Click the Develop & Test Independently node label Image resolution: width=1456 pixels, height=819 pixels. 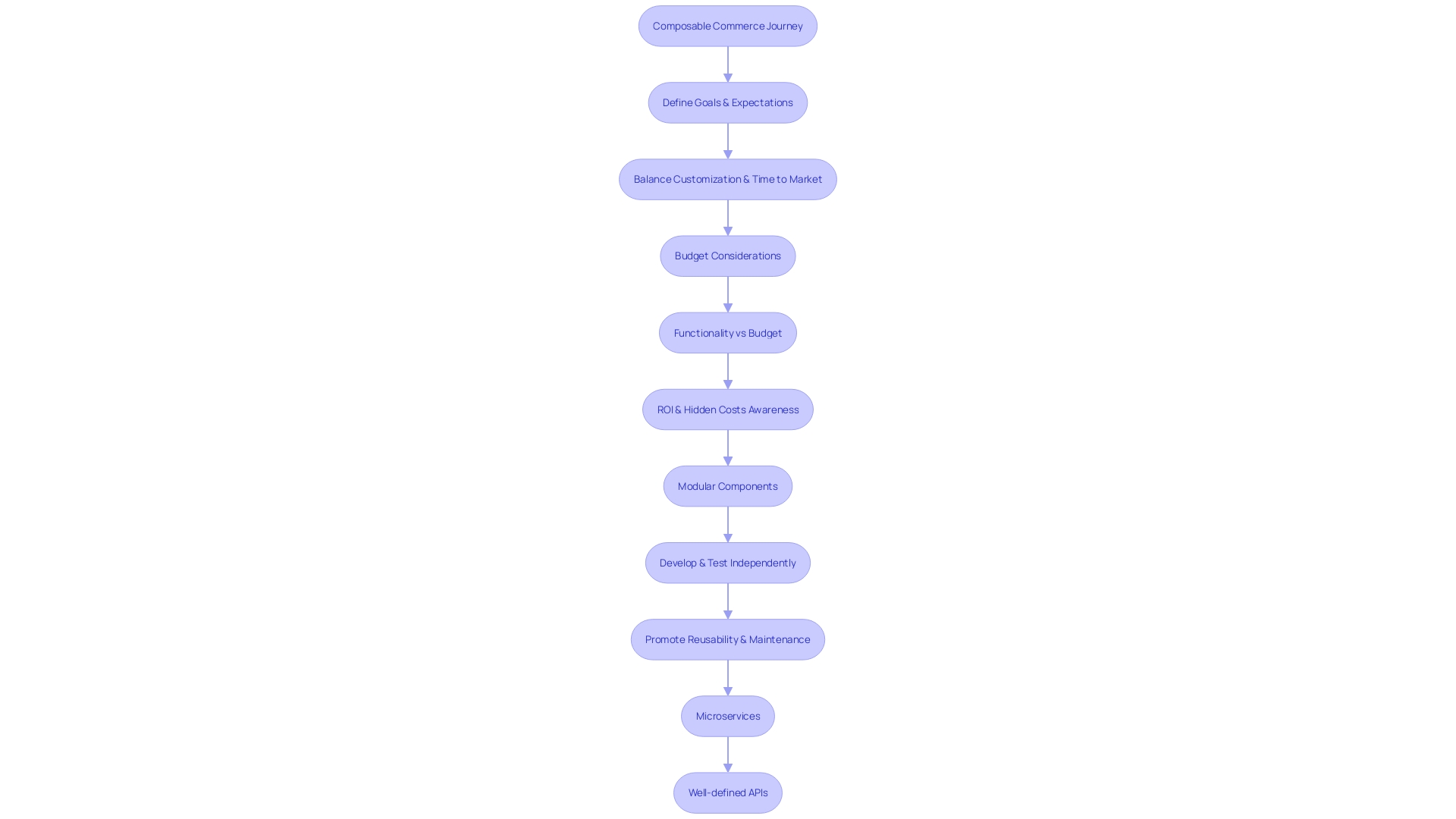click(727, 562)
